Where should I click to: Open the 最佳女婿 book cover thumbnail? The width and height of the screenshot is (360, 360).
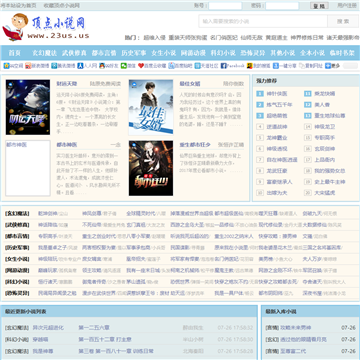[x=151, y=107]
